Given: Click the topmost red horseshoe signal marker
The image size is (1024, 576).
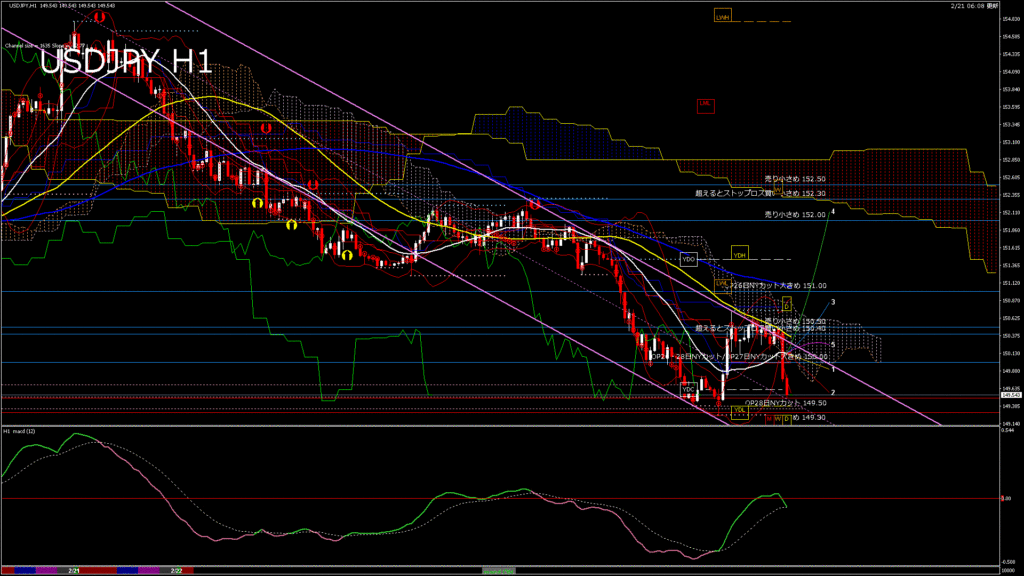Looking at the screenshot, I should pyautogui.click(x=100, y=17).
